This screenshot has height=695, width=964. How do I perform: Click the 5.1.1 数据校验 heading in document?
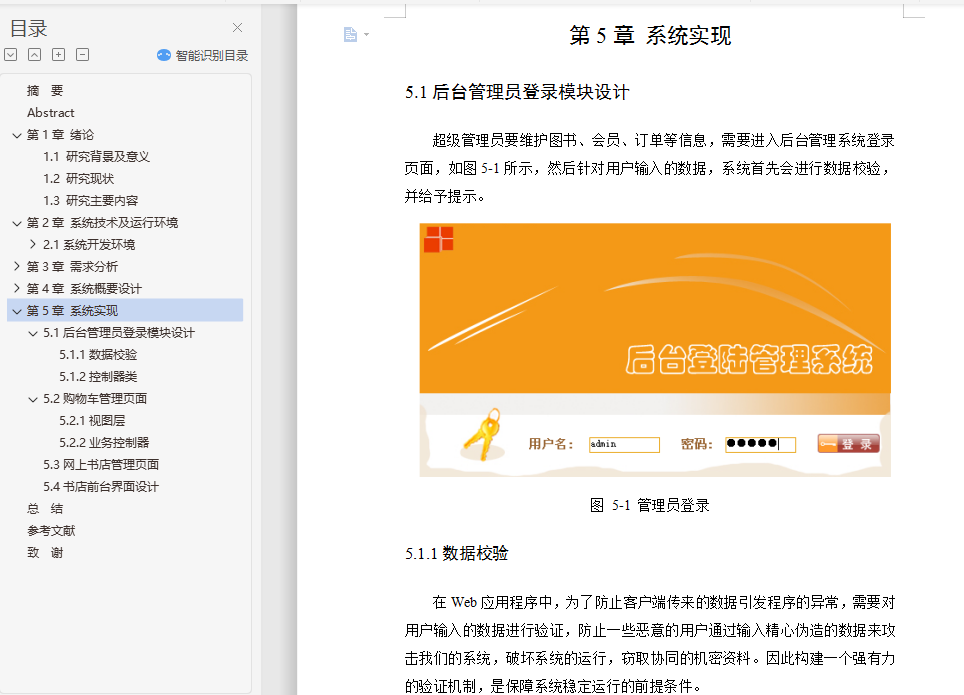coord(457,554)
